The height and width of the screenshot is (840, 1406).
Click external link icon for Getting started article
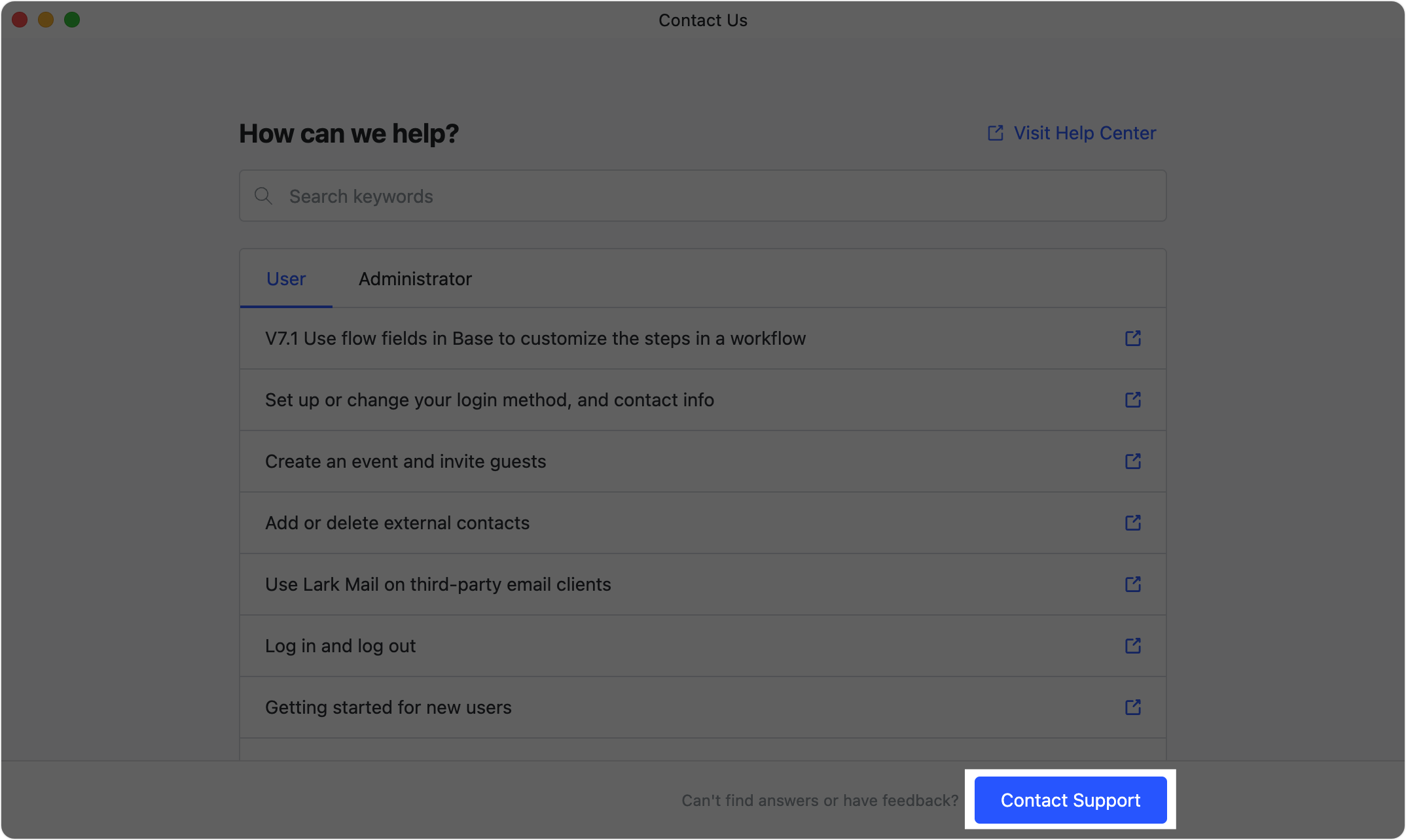click(1132, 707)
